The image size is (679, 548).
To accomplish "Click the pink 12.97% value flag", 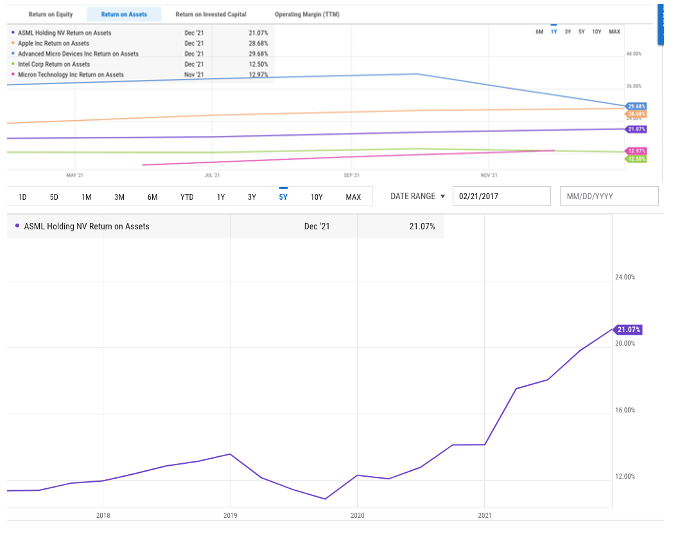I will pos(636,151).
